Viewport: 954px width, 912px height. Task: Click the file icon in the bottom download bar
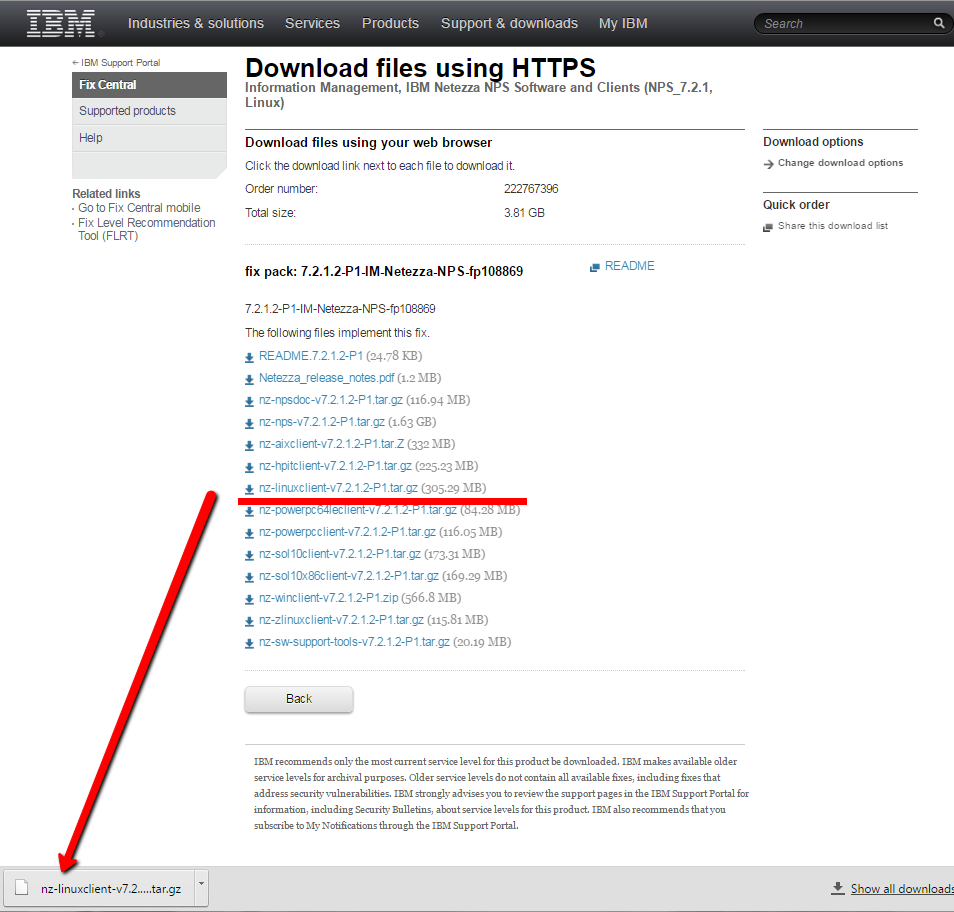point(22,887)
